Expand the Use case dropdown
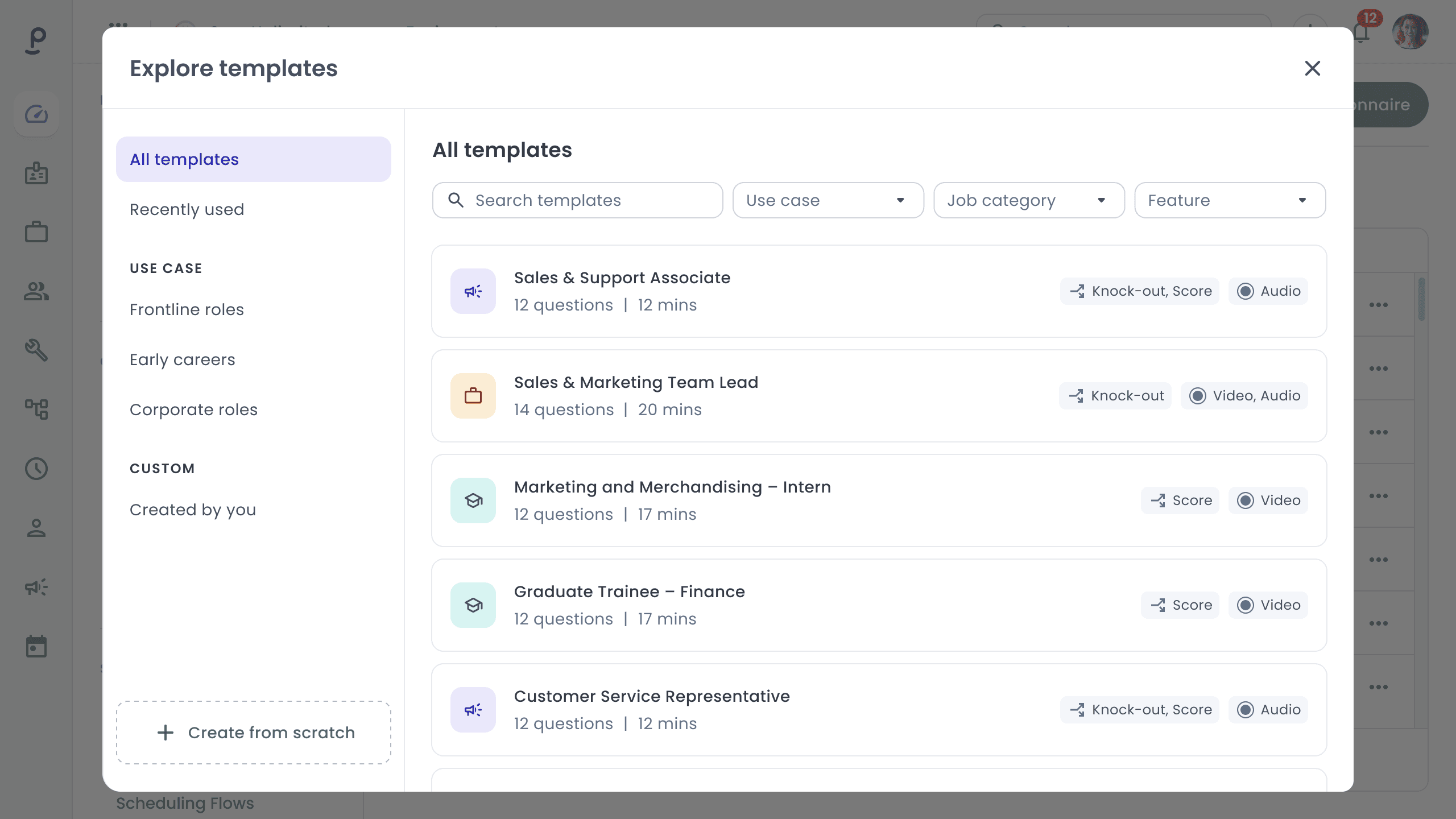This screenshot has height=819, width=1456. point(828,200)
